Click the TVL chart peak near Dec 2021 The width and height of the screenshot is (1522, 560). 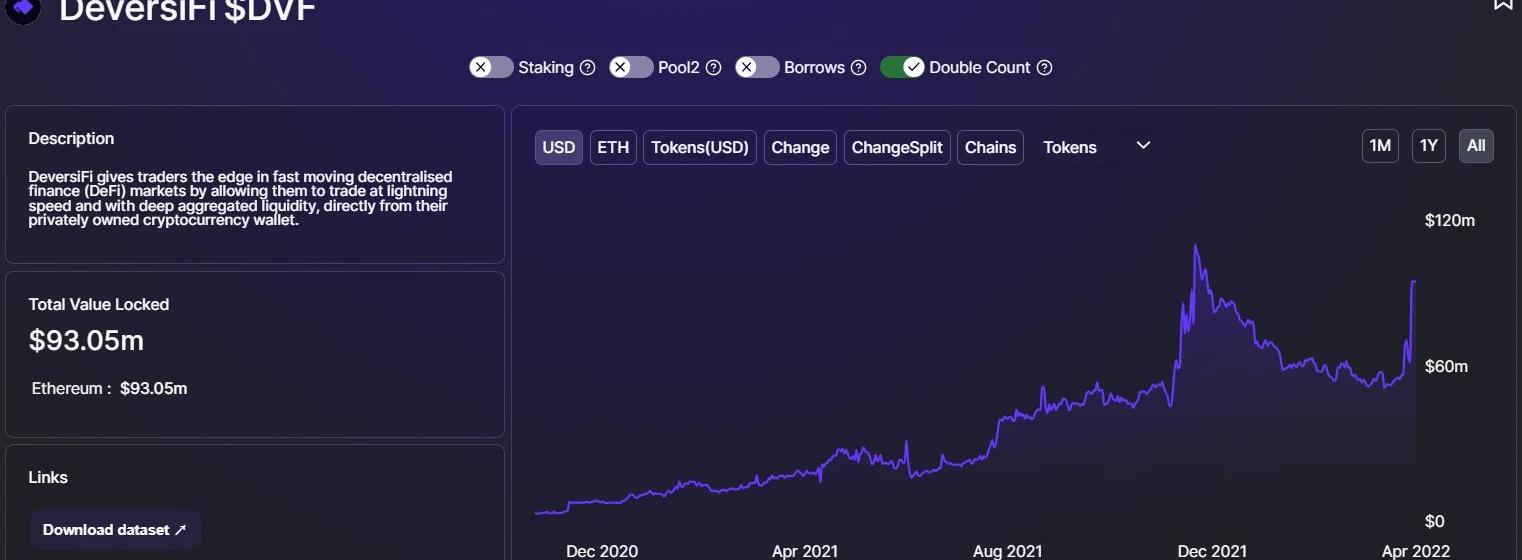1195,245
